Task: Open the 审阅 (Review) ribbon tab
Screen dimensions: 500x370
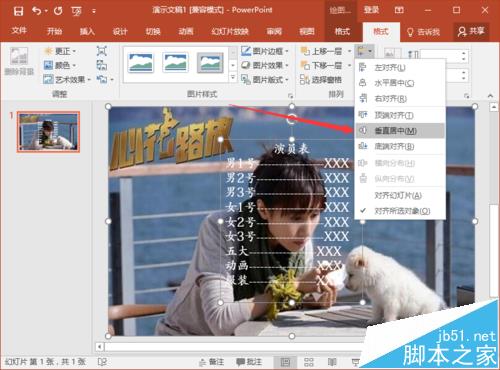Action: click(274, 32)
